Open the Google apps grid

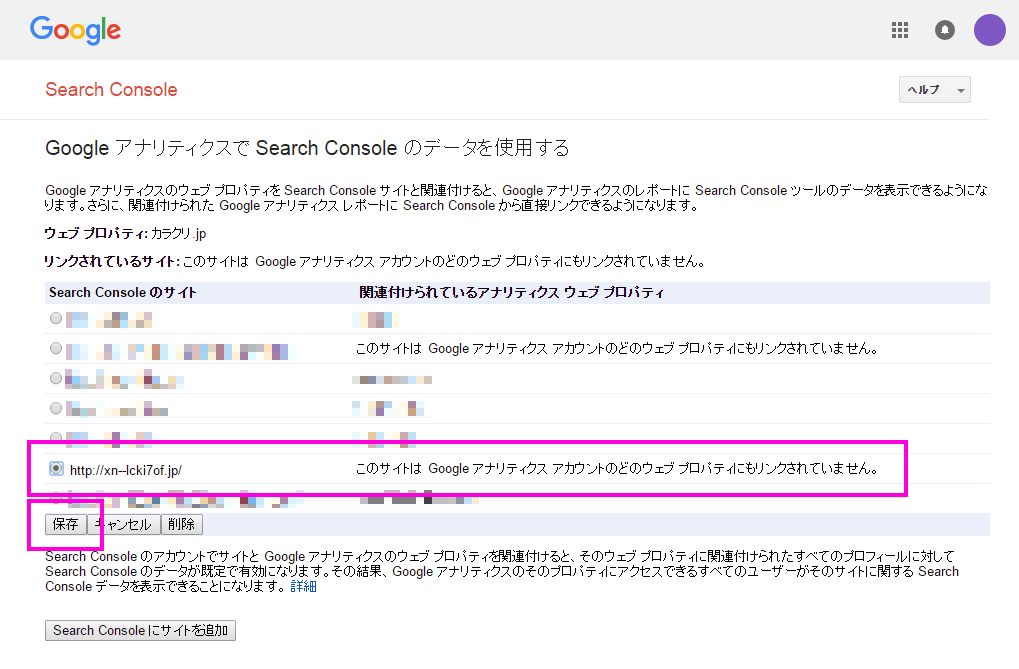tap(899, 30)
